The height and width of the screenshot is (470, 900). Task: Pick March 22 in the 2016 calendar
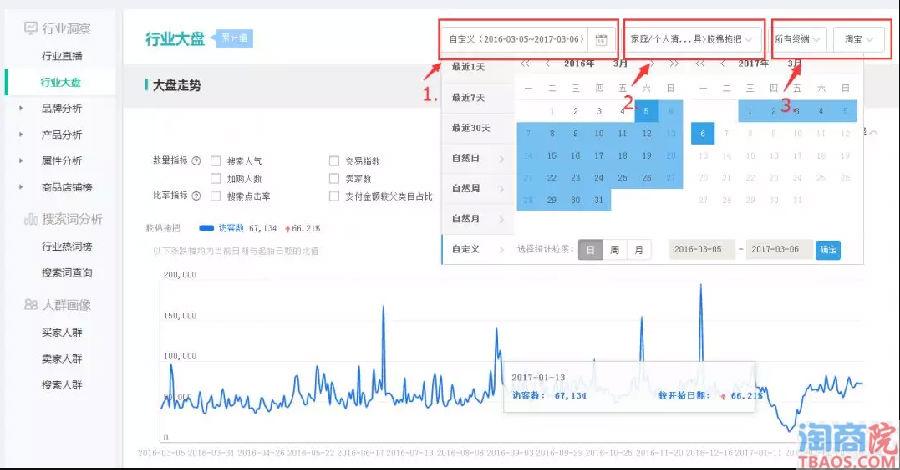(552, 178)
